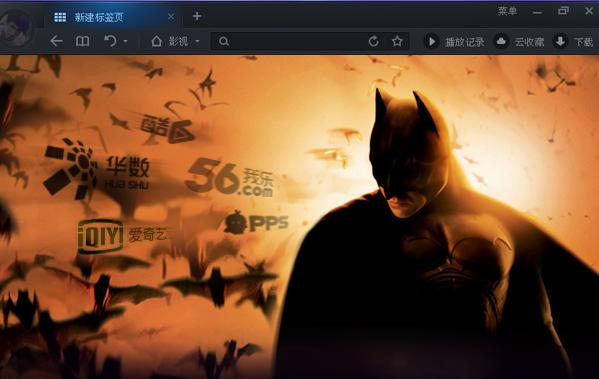Open the bookmarks book icon
Viewport: 599px width, 379px height.
(x=83, y=41)
